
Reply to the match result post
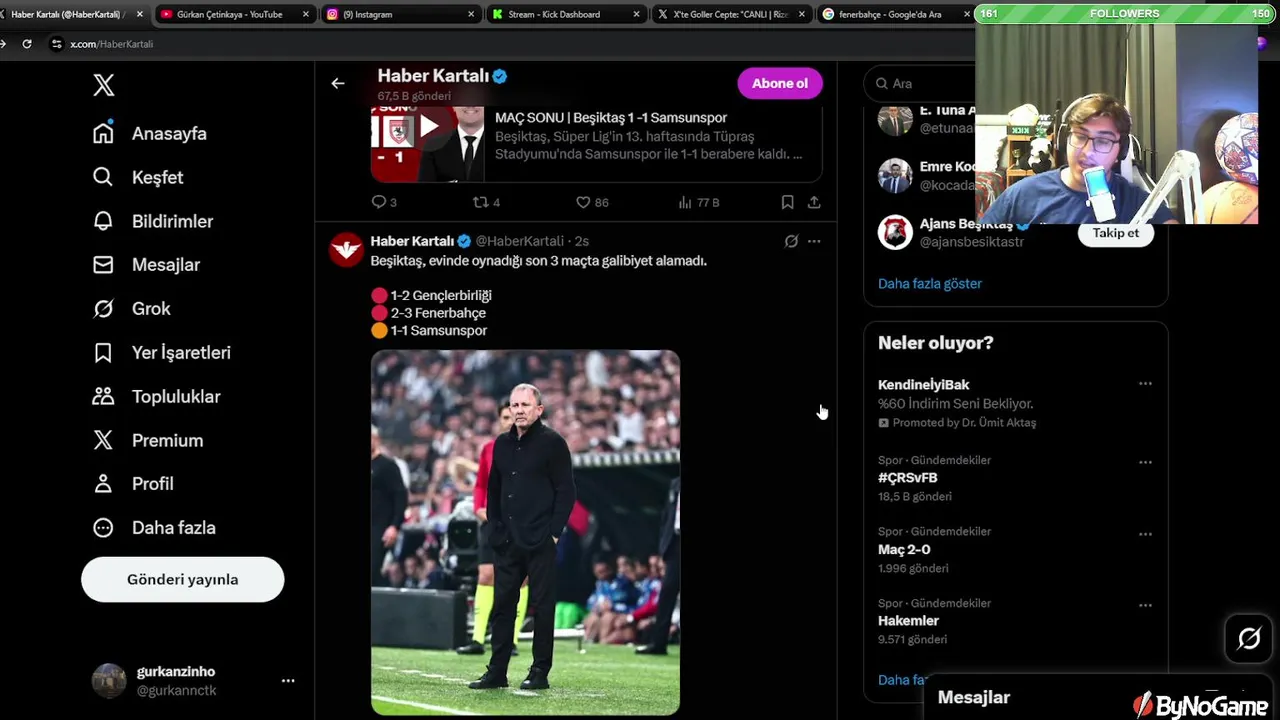tap(384, 202)
